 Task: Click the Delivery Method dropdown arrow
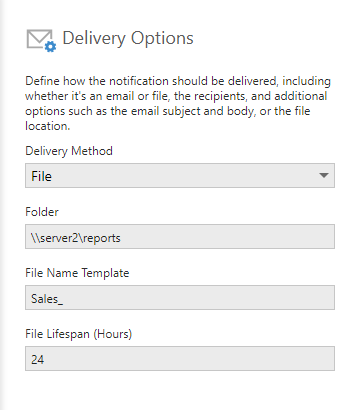pos(323,175)
